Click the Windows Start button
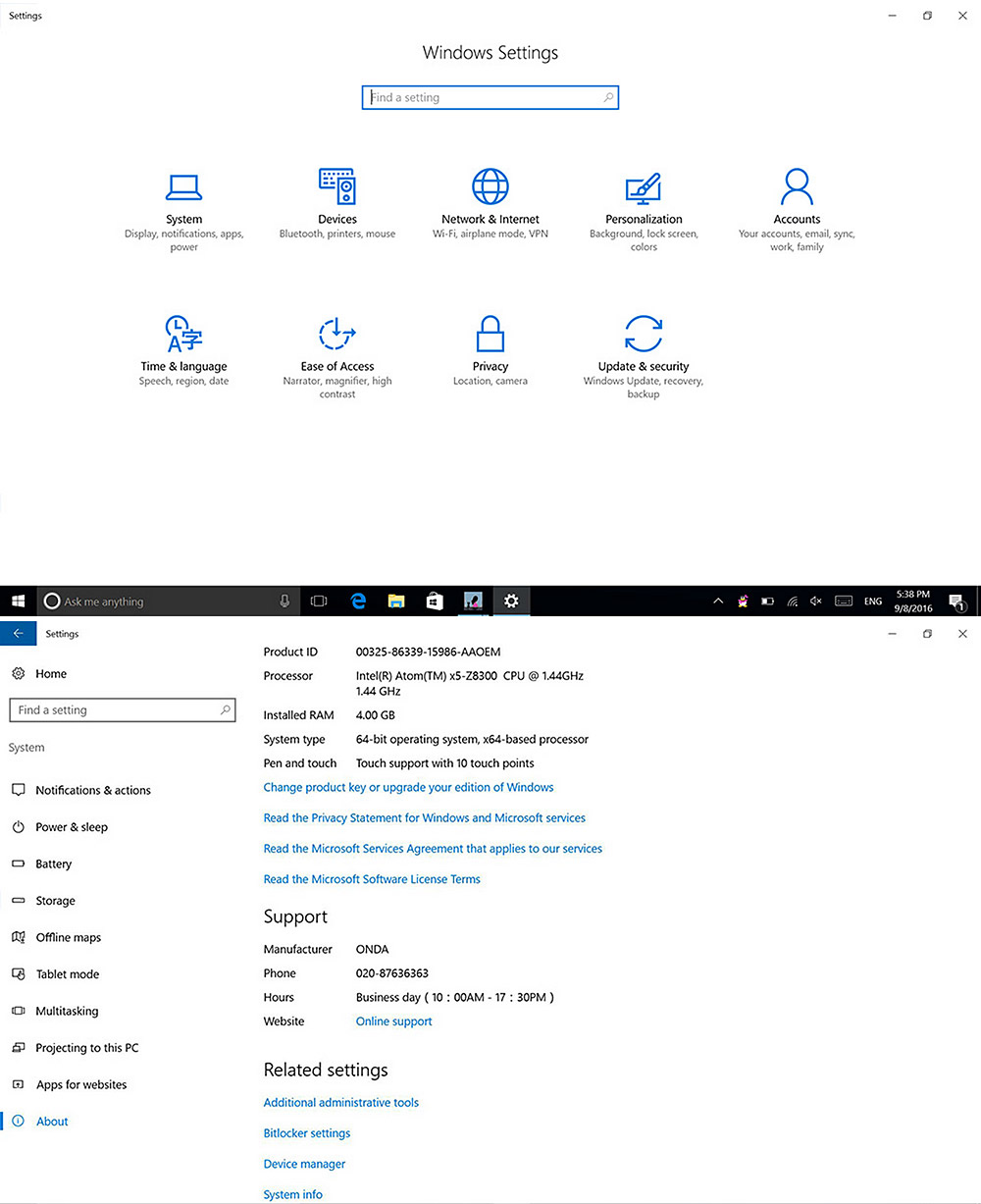Viewport: 981px width, 1204px height. [18, 601]
